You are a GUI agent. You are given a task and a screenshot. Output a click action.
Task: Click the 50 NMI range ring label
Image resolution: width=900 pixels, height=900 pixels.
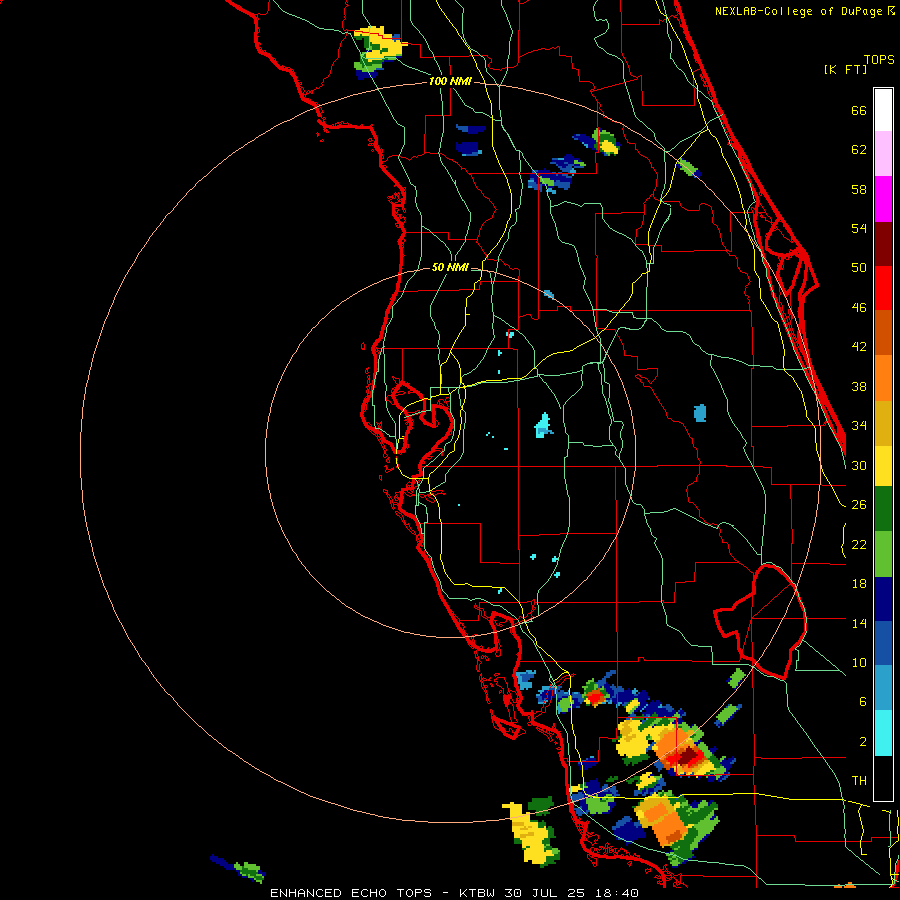[x=450, y=267]
